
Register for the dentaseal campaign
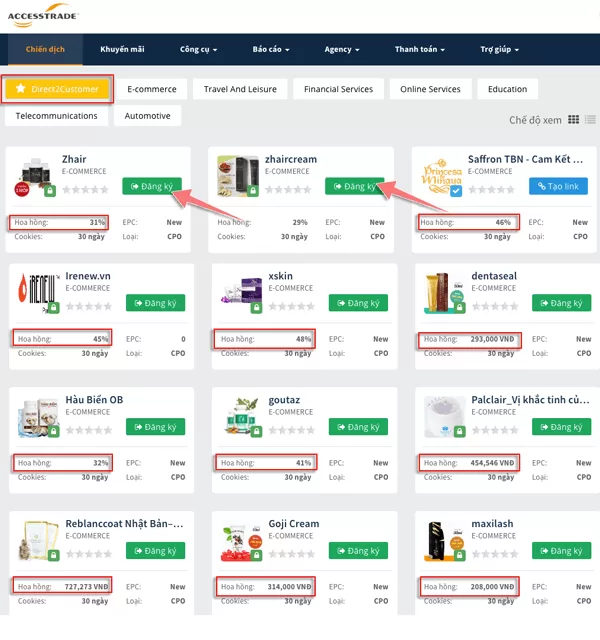(562, 303)
